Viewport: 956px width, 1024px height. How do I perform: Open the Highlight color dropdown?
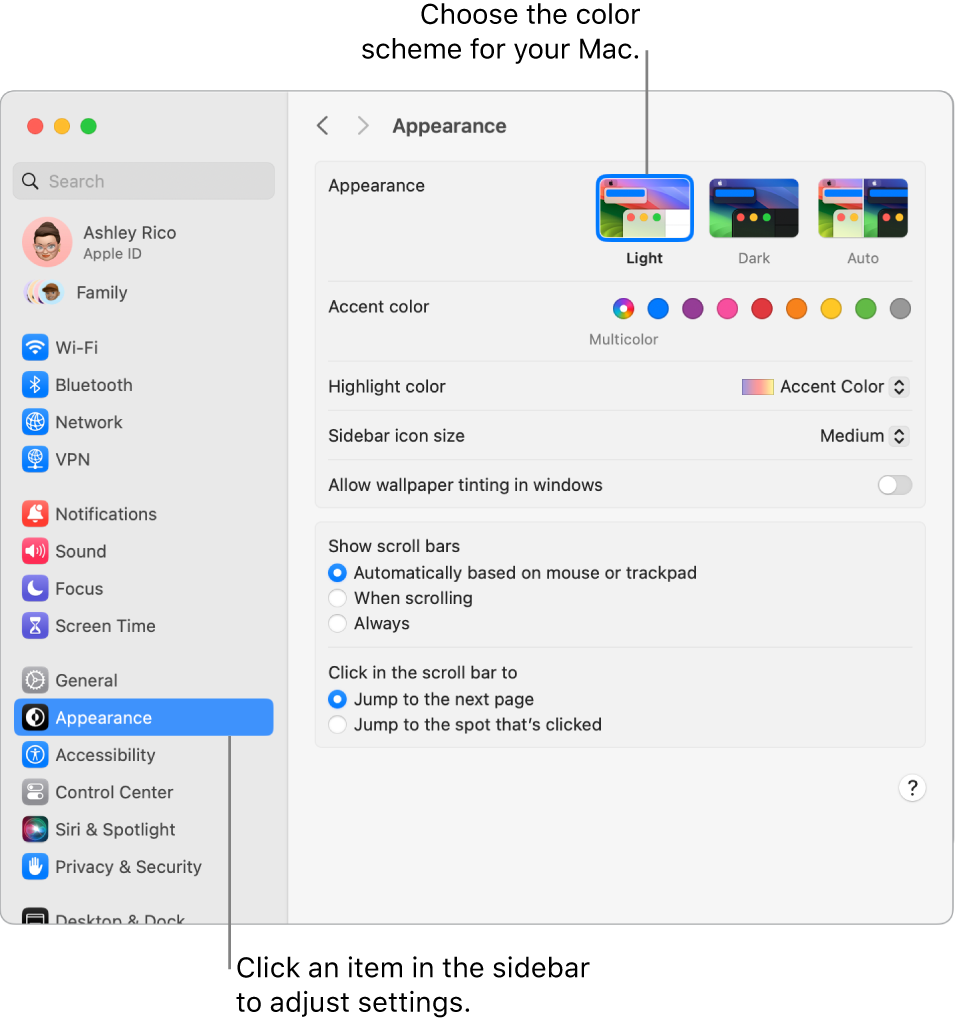pos(824,387)
